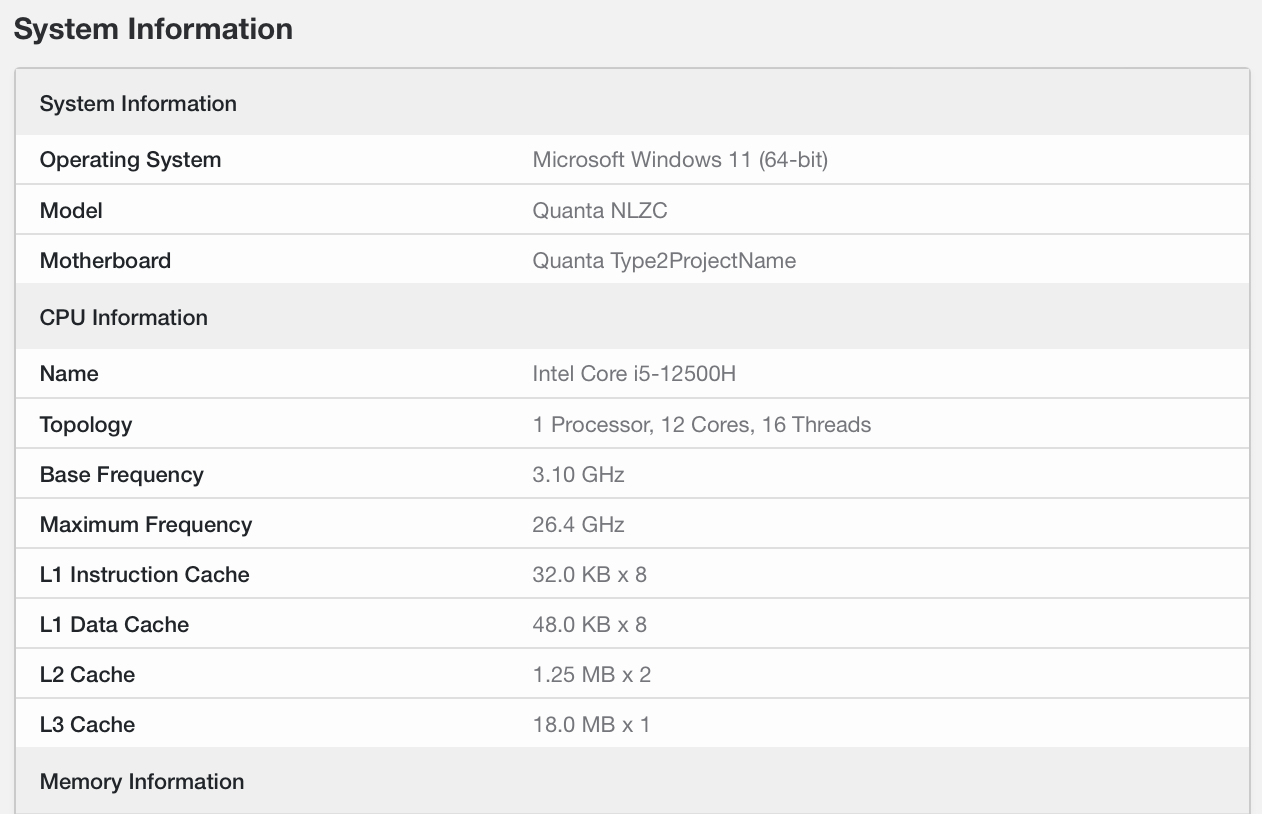Click the Maximum Frequency label
Viewport: 1262px width, 814px height.
146,524
